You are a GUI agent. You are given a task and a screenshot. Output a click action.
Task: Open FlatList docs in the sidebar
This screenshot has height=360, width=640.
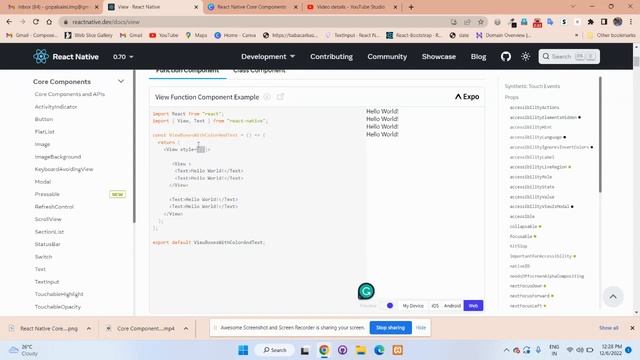point(44,132)
